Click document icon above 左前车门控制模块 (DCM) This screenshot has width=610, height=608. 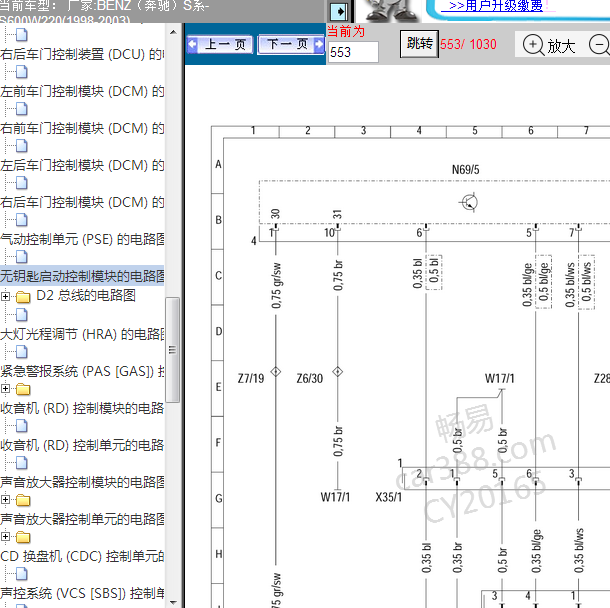point(22,72)
